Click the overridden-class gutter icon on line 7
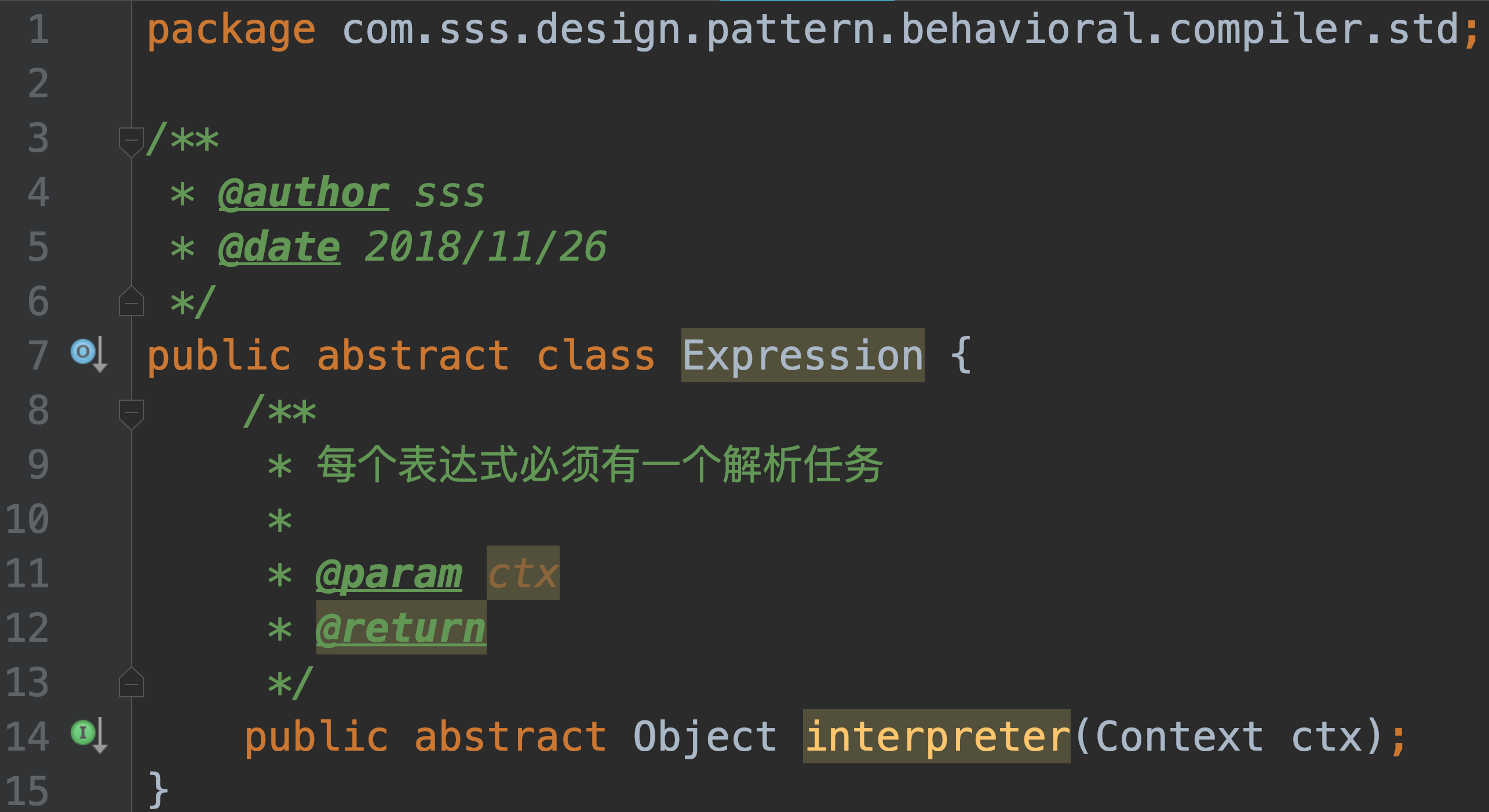Screen dimensions: 1489x812 point(84,352)
